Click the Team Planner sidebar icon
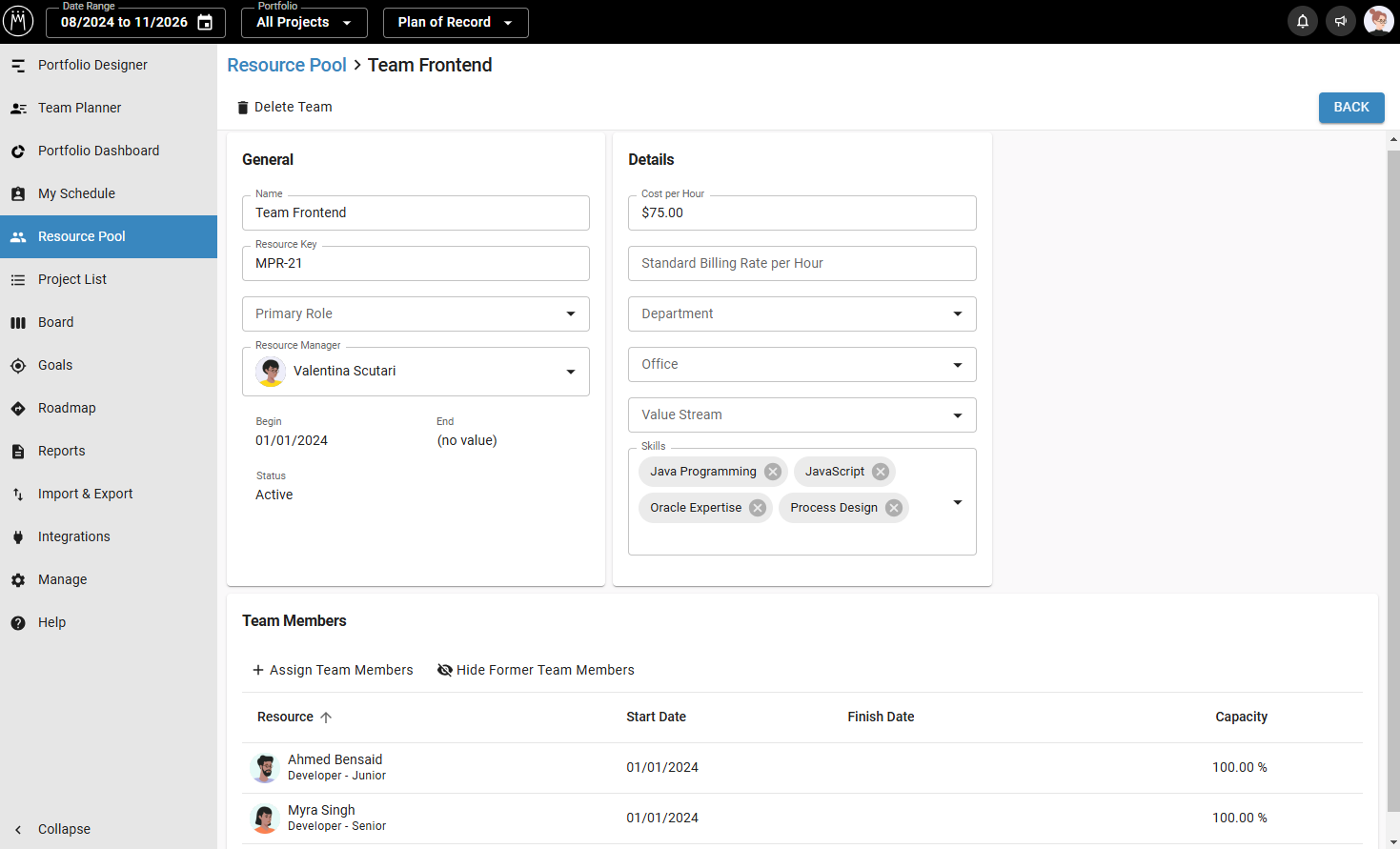 [x=18, y=108]
